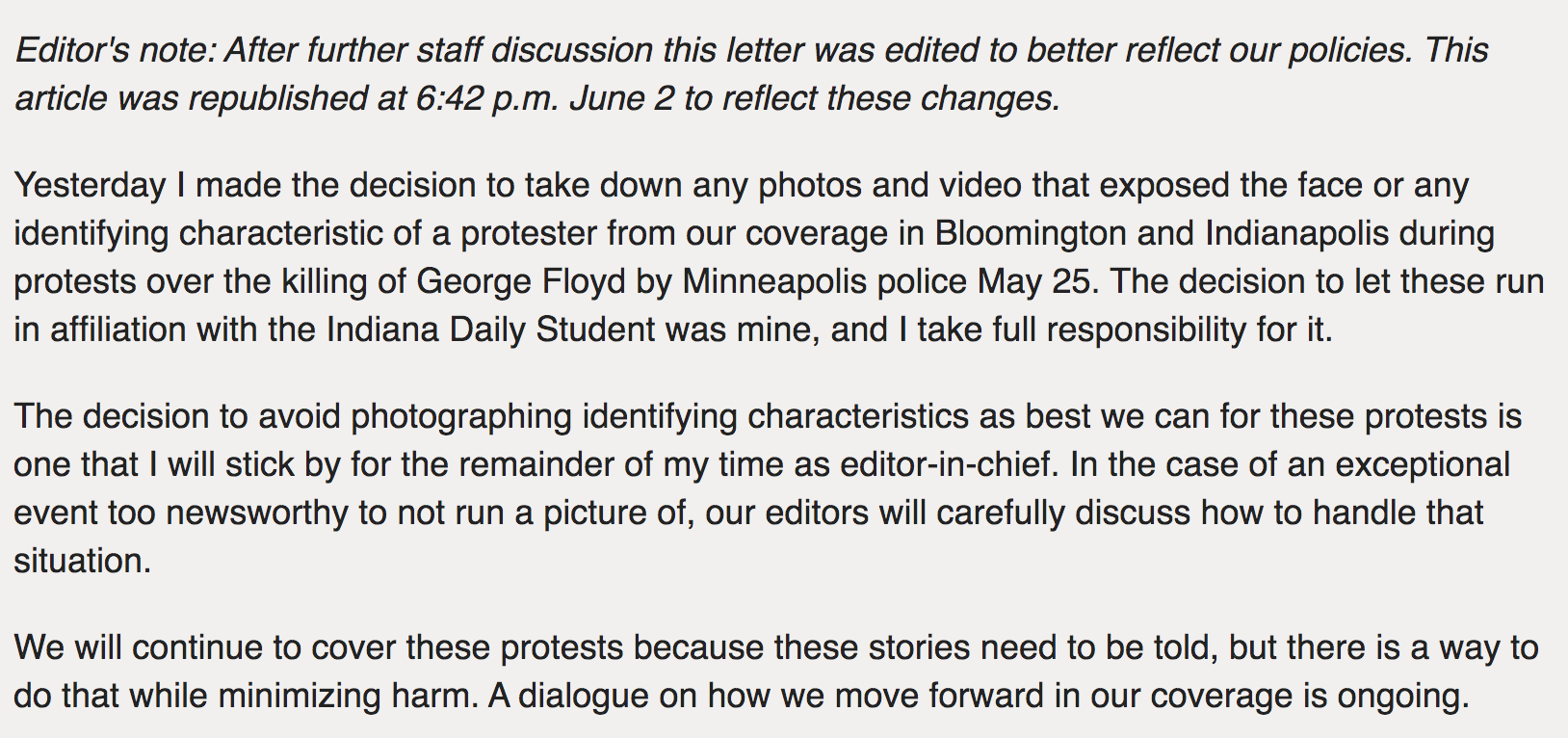Click the date "June 2" in the editor's note
Screen dimensions: 1568x738
point(622,98)
